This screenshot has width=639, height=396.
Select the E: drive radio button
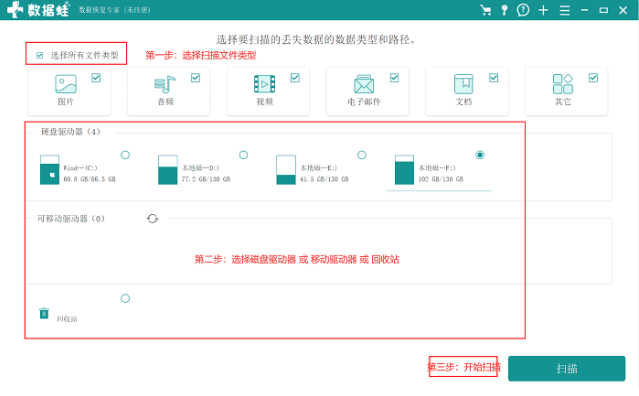362,155
